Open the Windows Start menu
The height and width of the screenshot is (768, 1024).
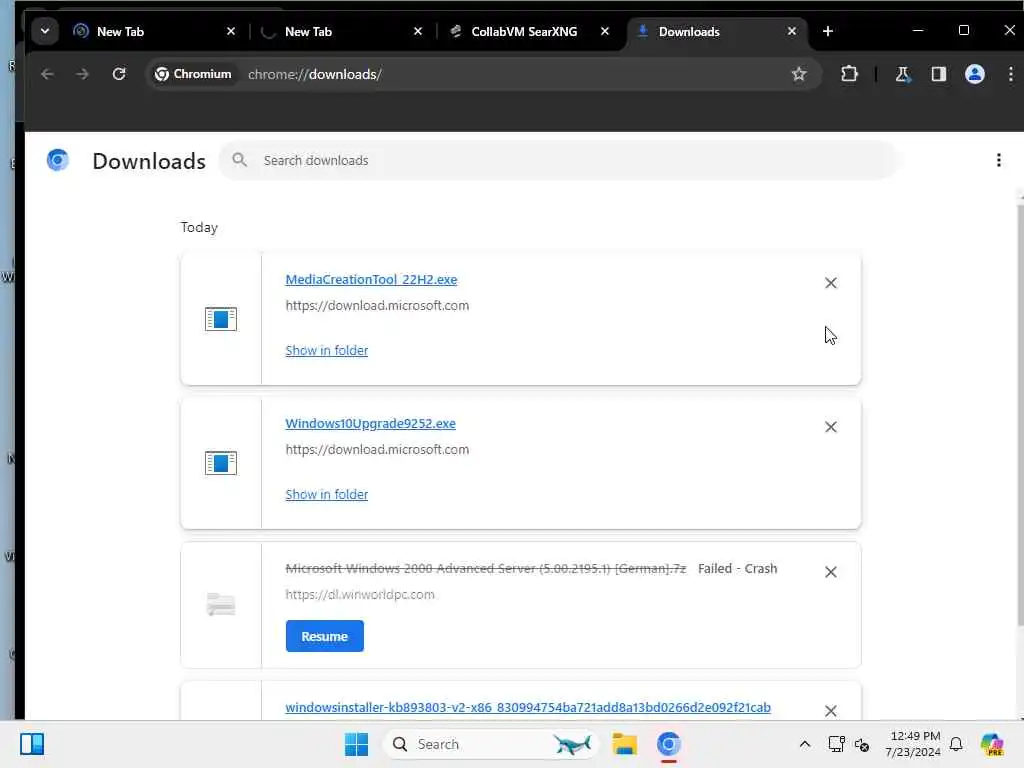(x=357, y=744)
